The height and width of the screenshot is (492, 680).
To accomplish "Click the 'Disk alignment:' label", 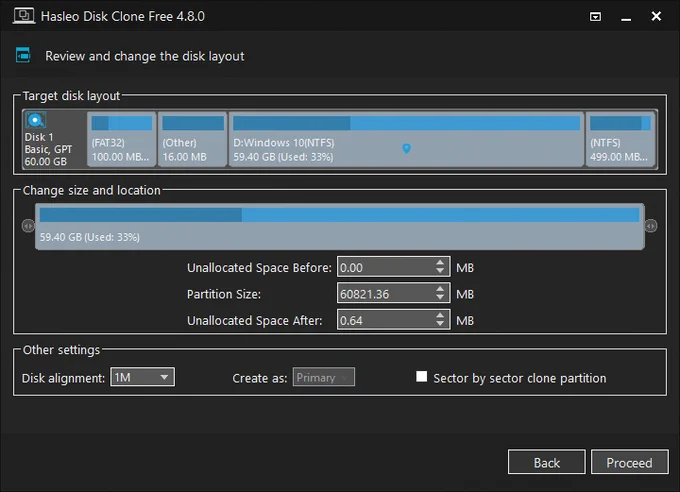I will pyautogui.click(x=63, y=378).
